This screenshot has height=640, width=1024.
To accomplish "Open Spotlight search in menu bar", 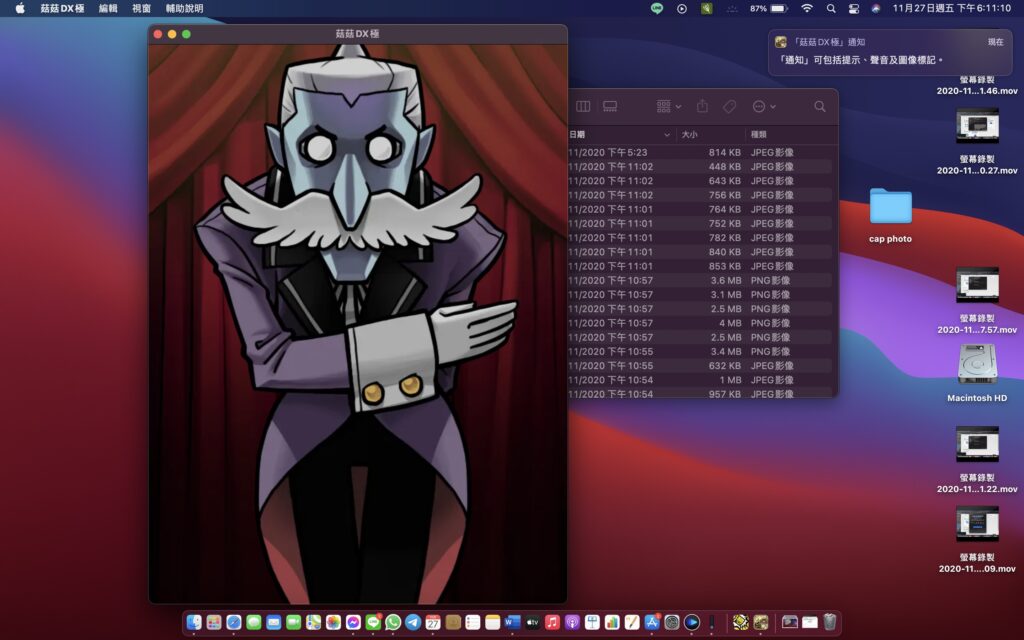I will 831,8.
